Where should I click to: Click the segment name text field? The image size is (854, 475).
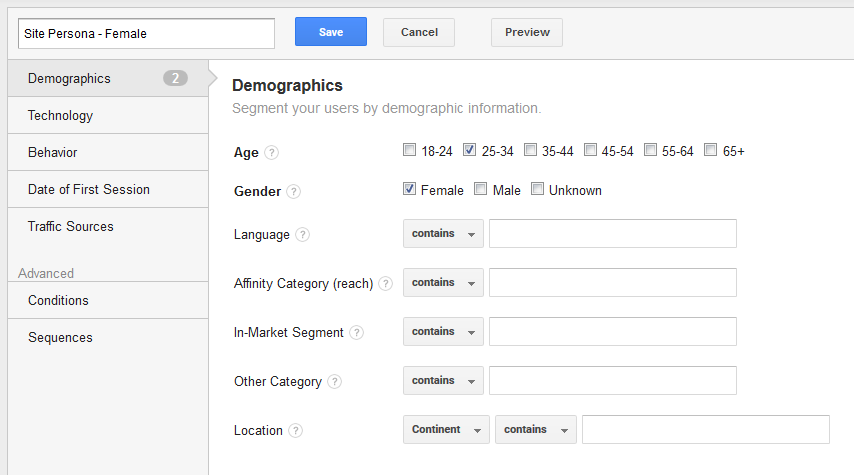pos(147,34)
